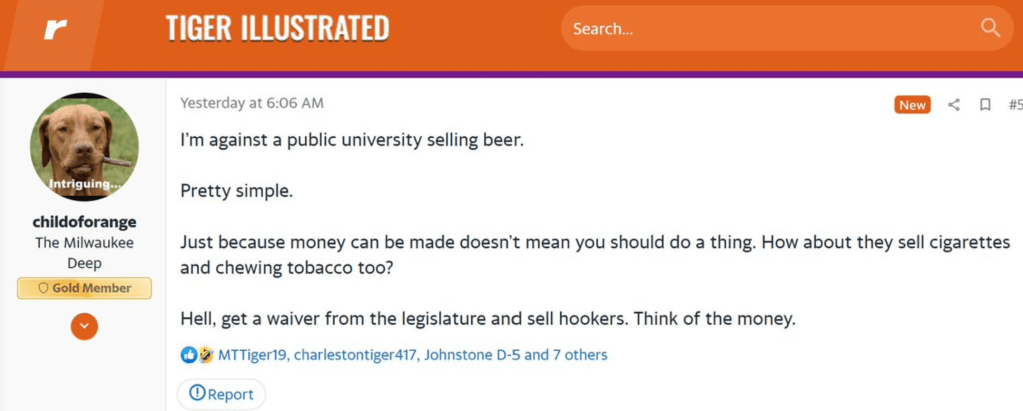The width and height of the screenshot is (1023, 411).
Task: Click the search magnifier icon
Action: pos(990,28)
